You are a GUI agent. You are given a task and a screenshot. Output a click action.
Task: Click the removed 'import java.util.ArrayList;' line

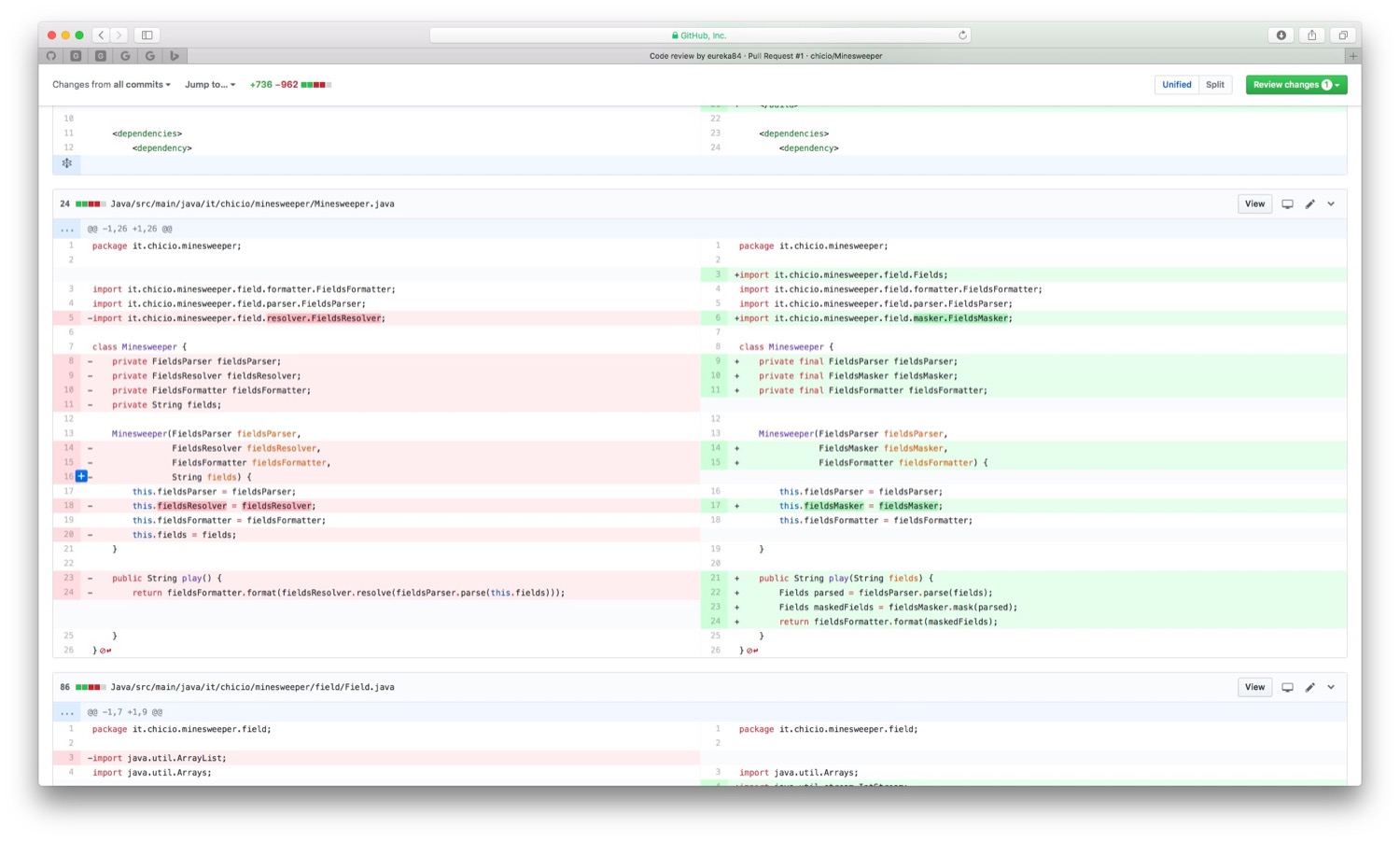click(376, 758)
